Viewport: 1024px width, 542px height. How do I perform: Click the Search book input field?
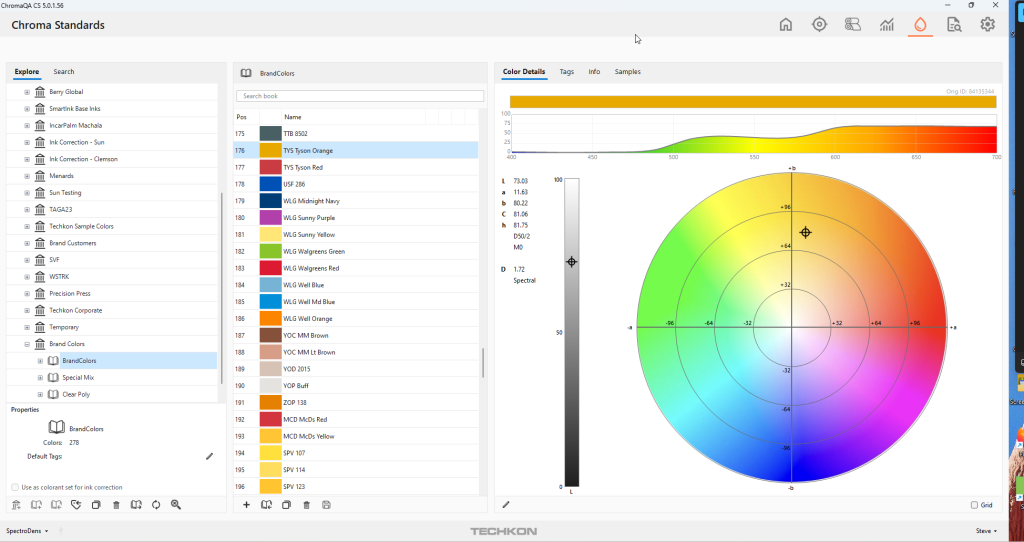[x=360, y=96]
